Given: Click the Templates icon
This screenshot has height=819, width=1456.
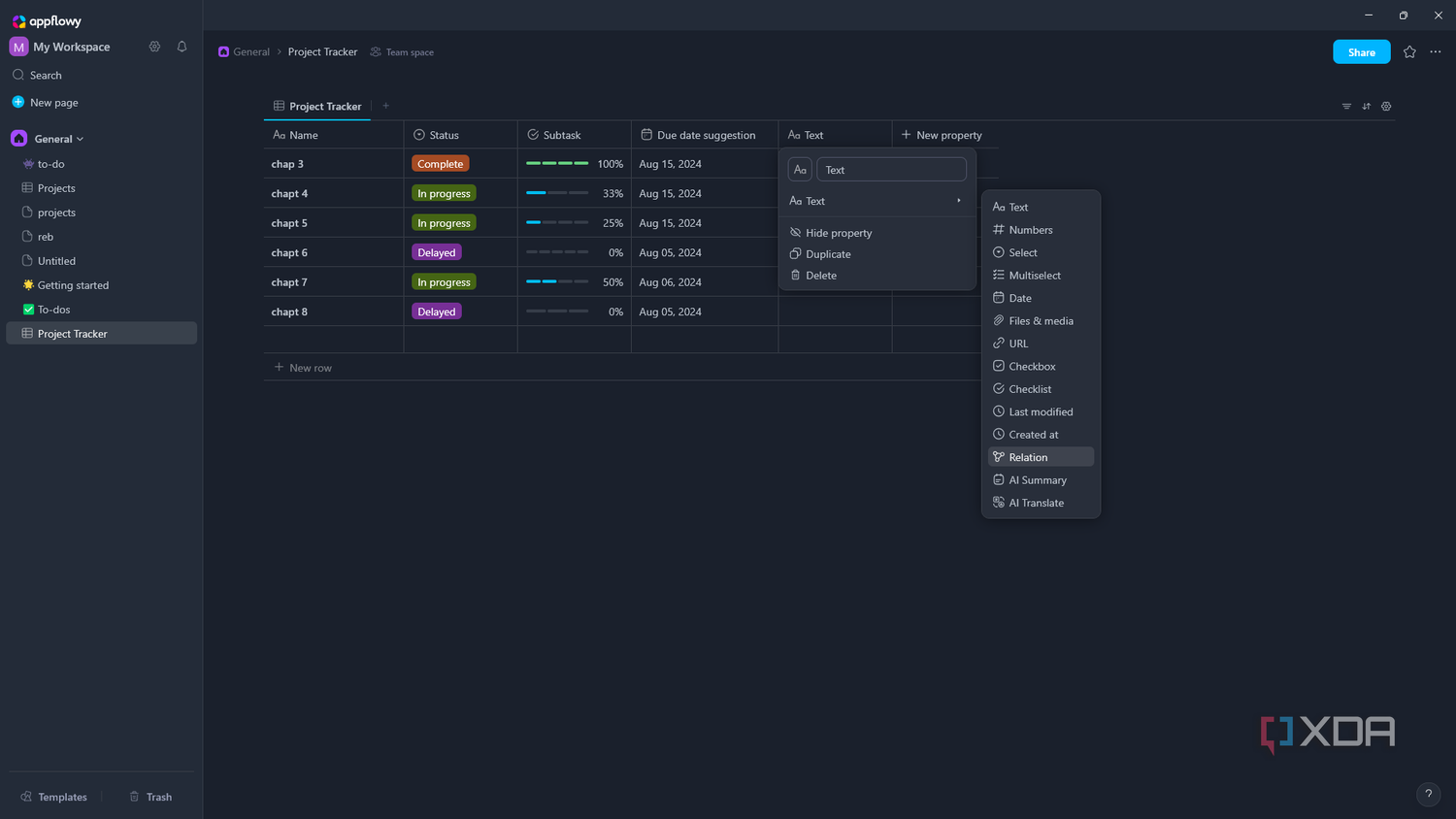Looking at the screenshot, I should (x=26, y=797).
